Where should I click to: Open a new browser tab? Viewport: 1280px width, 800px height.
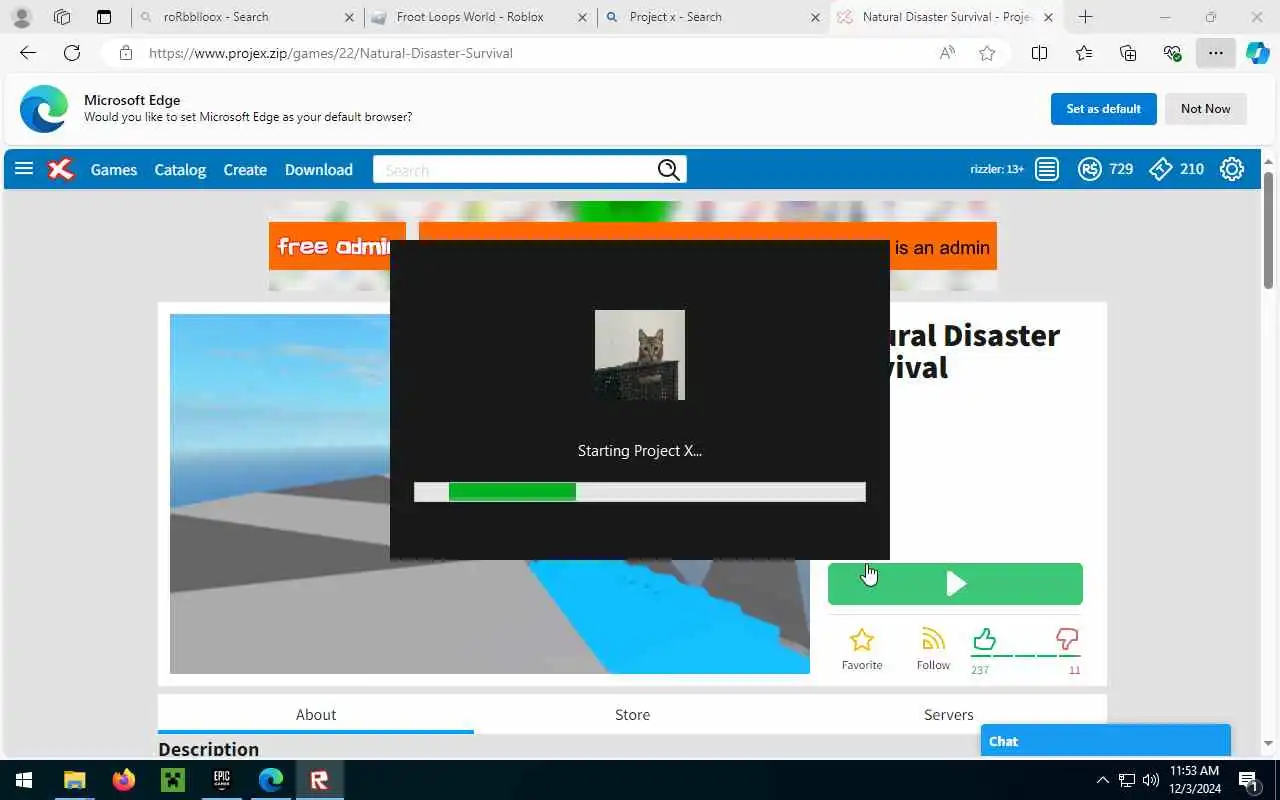1085,17
